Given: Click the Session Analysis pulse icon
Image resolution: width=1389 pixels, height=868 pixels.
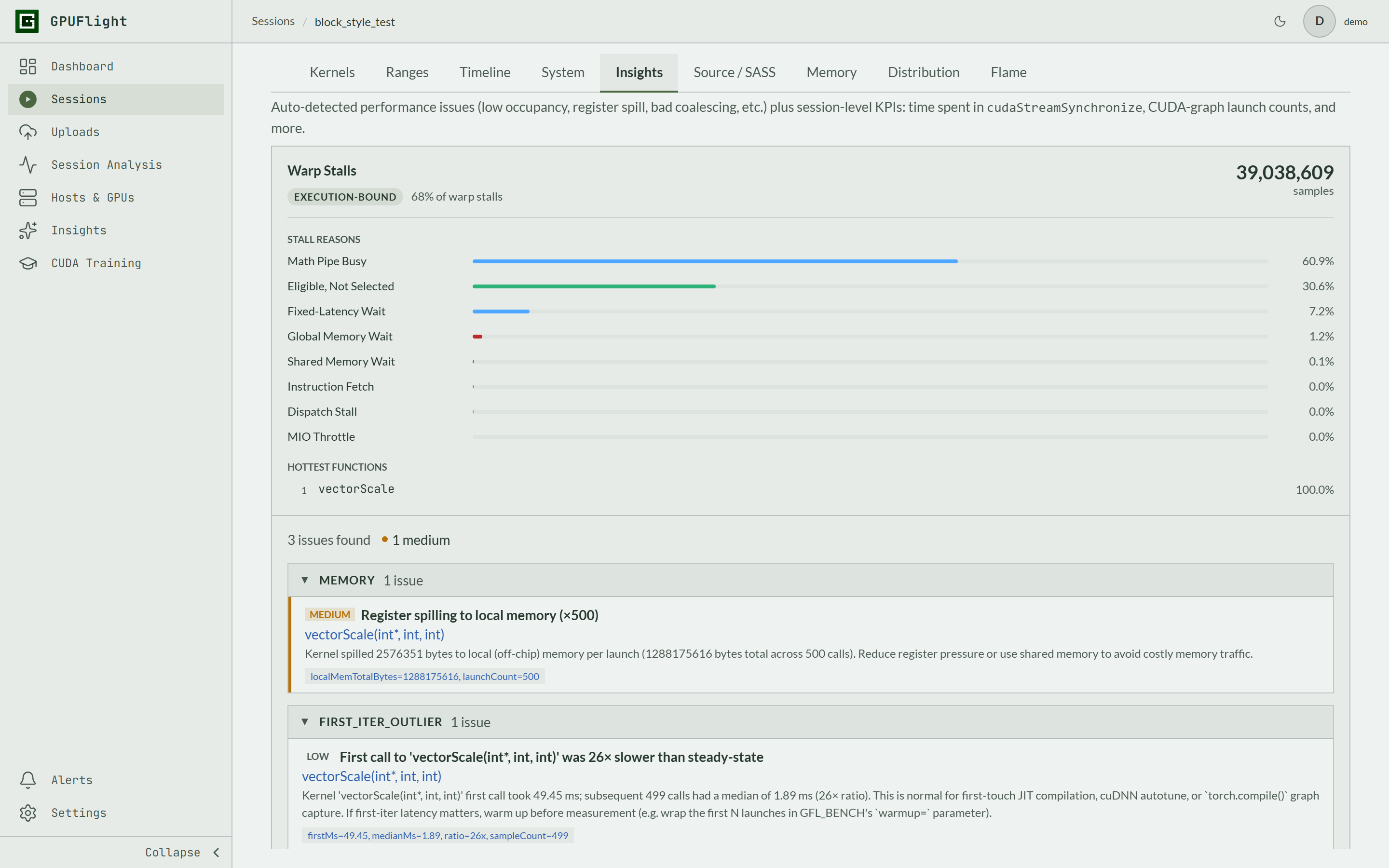Looking at the screenshot, I should (x=27, y=165).
